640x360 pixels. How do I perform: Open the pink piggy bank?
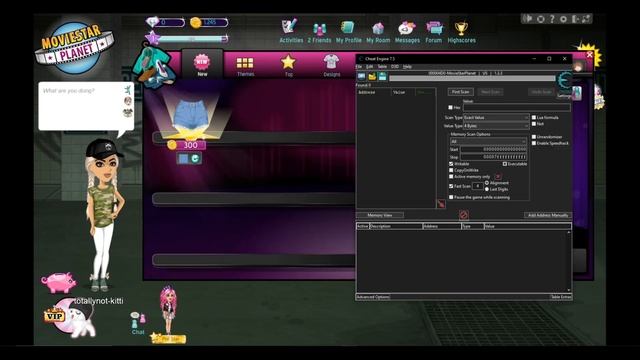58,282
